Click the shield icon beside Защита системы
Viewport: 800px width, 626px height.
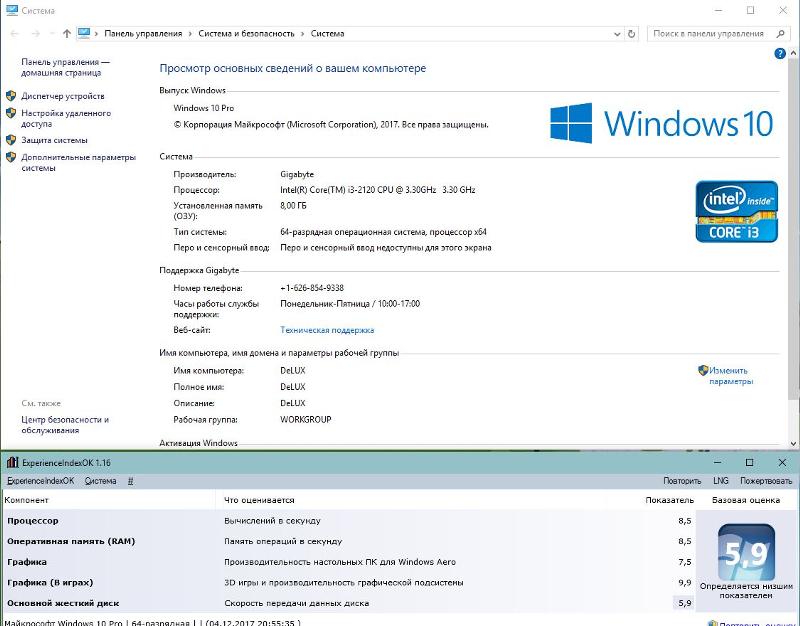coord(11,140)
